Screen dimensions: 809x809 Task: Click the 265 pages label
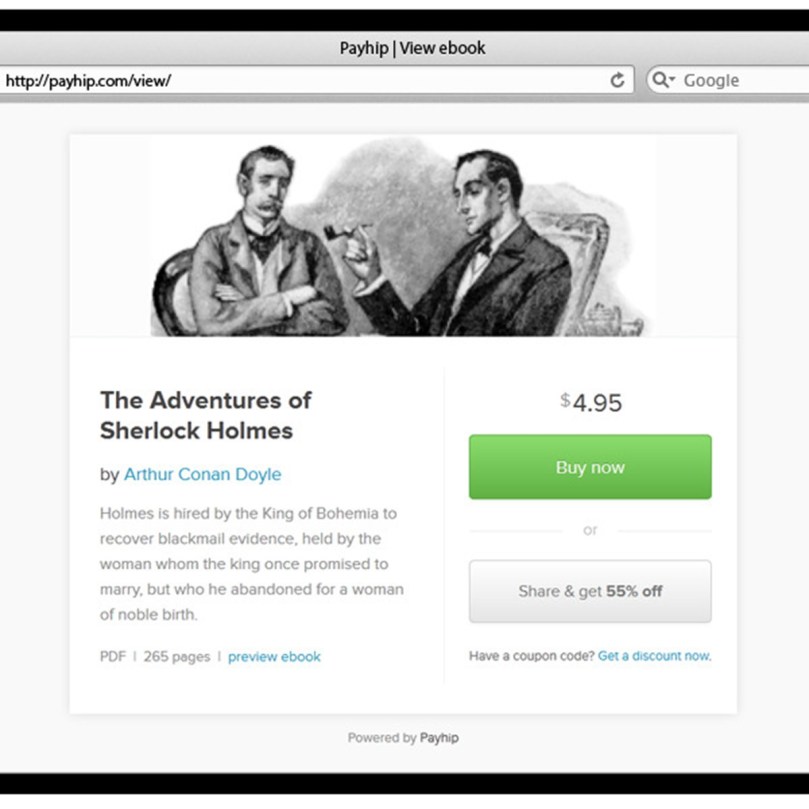[176, 656]
